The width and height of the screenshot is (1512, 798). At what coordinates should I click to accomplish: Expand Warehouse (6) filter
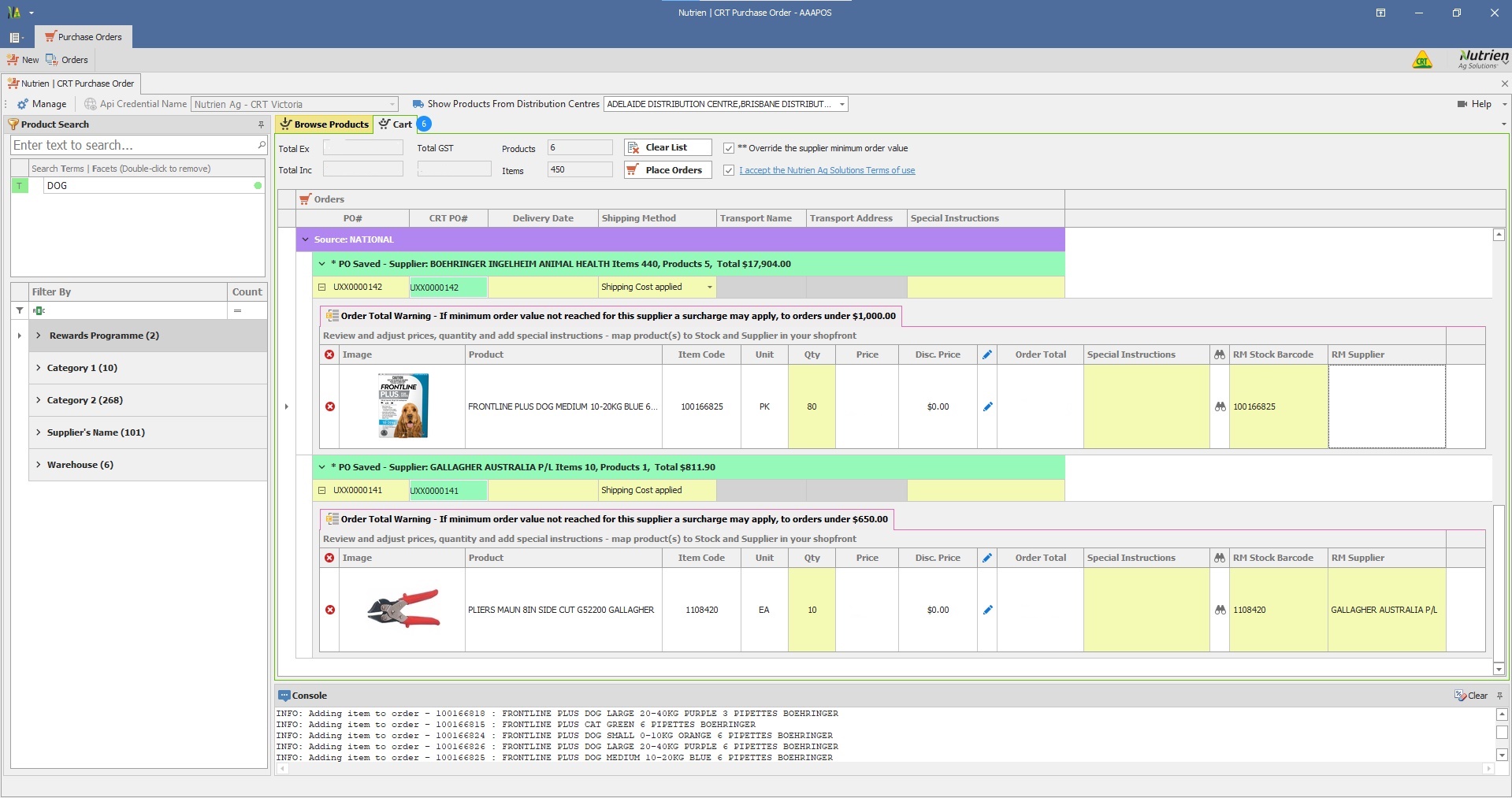38,465
